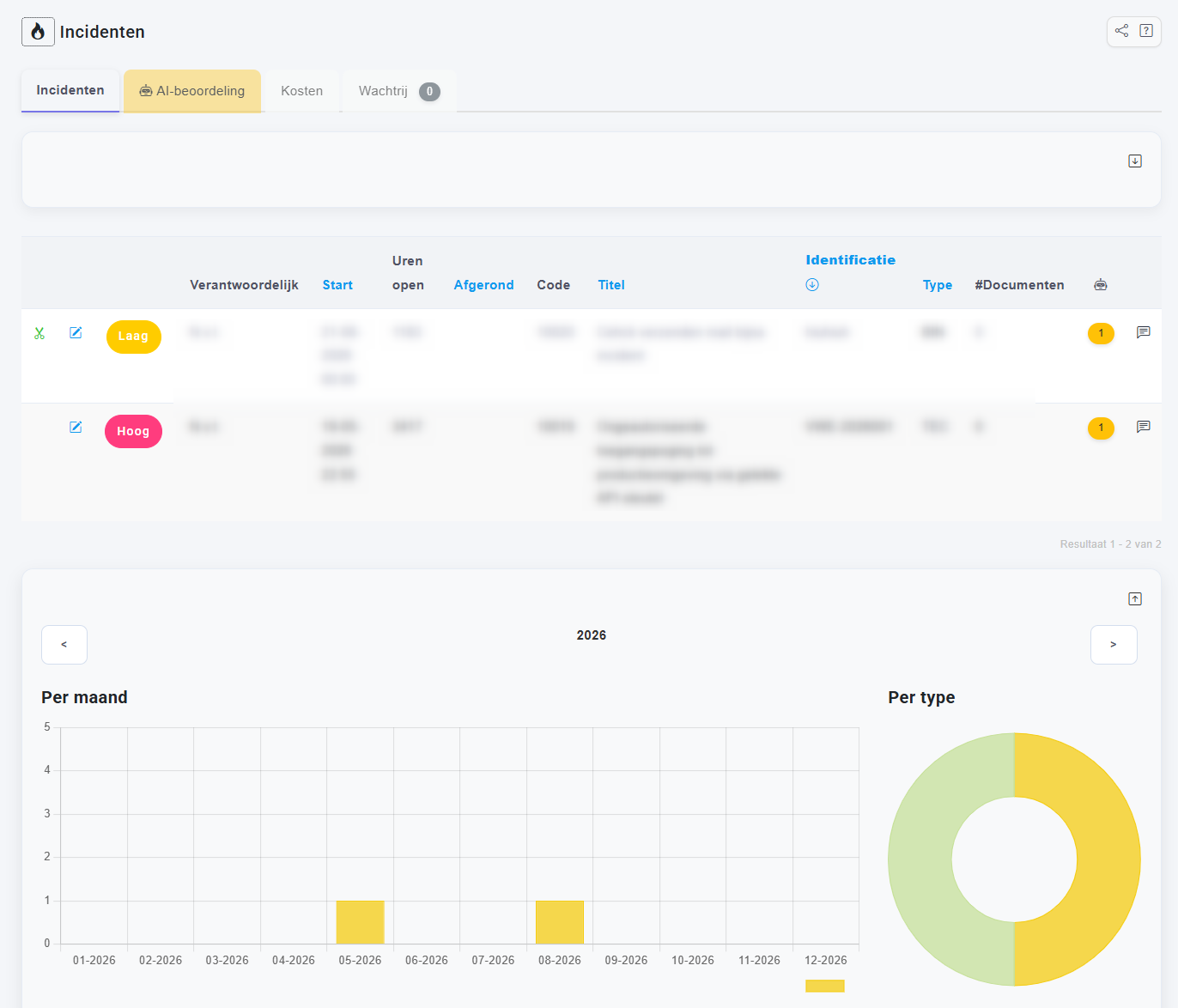Screen dimensions: 1178x1008
Task: Go to next year in chart
Action: click(x=1114, y=645)
